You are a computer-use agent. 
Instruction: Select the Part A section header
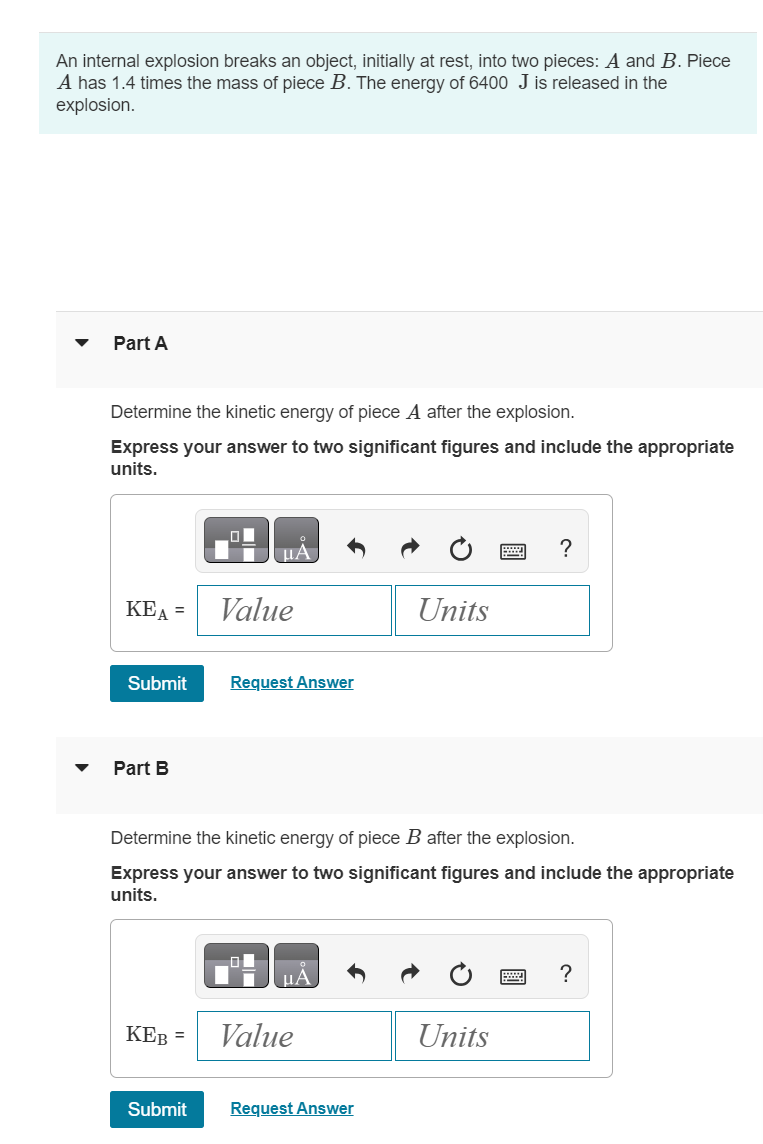click(x=140, y=343)
